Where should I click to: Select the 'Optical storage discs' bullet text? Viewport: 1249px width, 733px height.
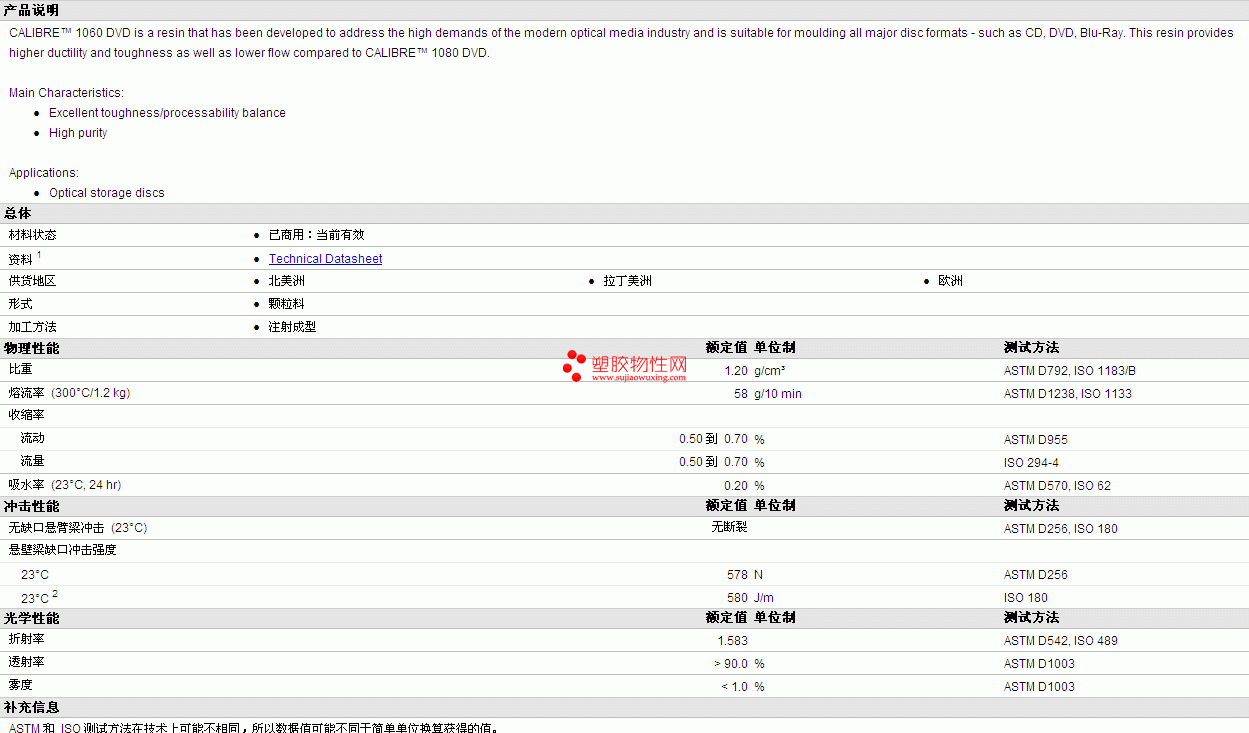point(107,193)
